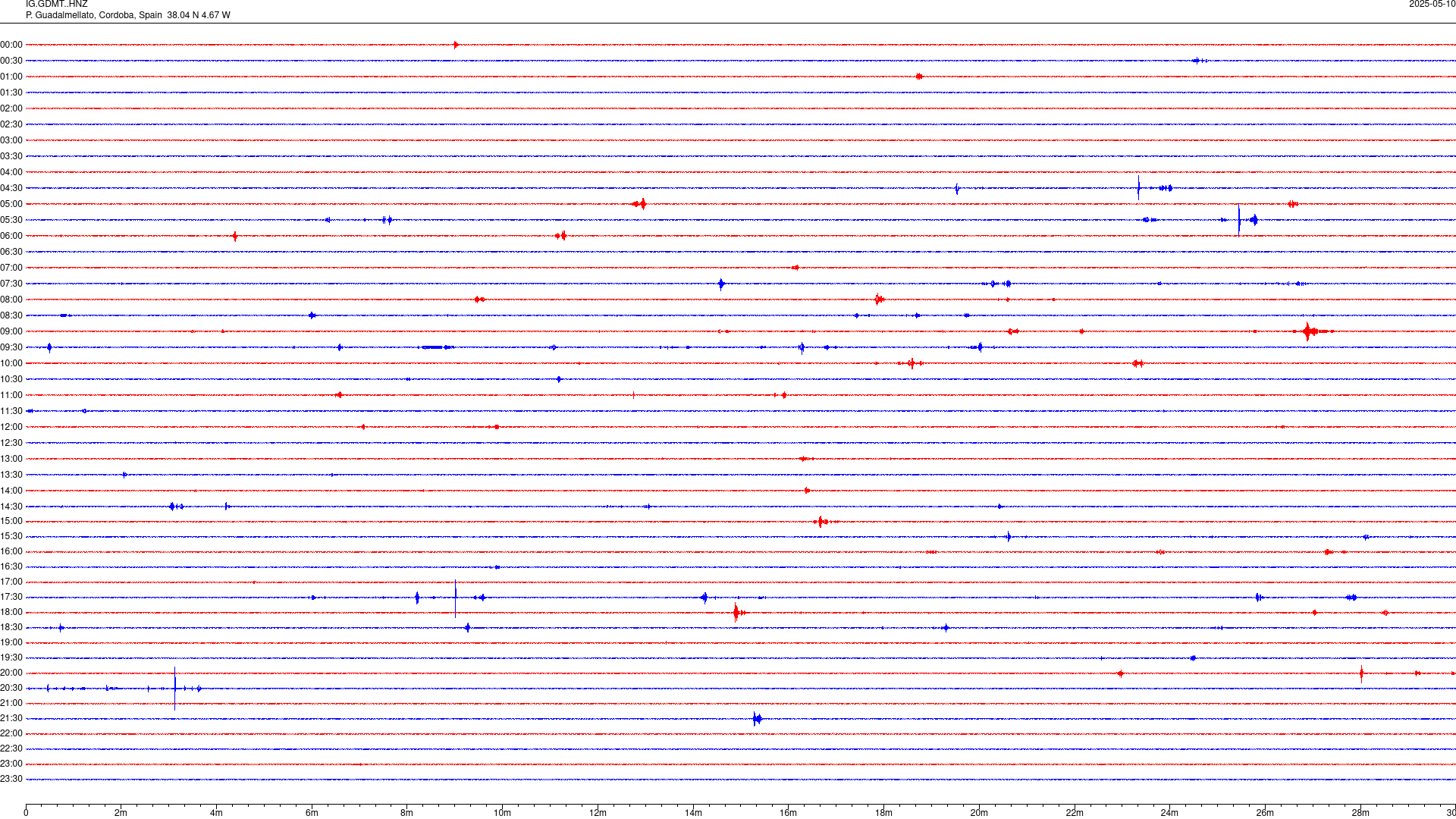
Task: Select the 20:30 trace time label
Action: pos(11,688)
